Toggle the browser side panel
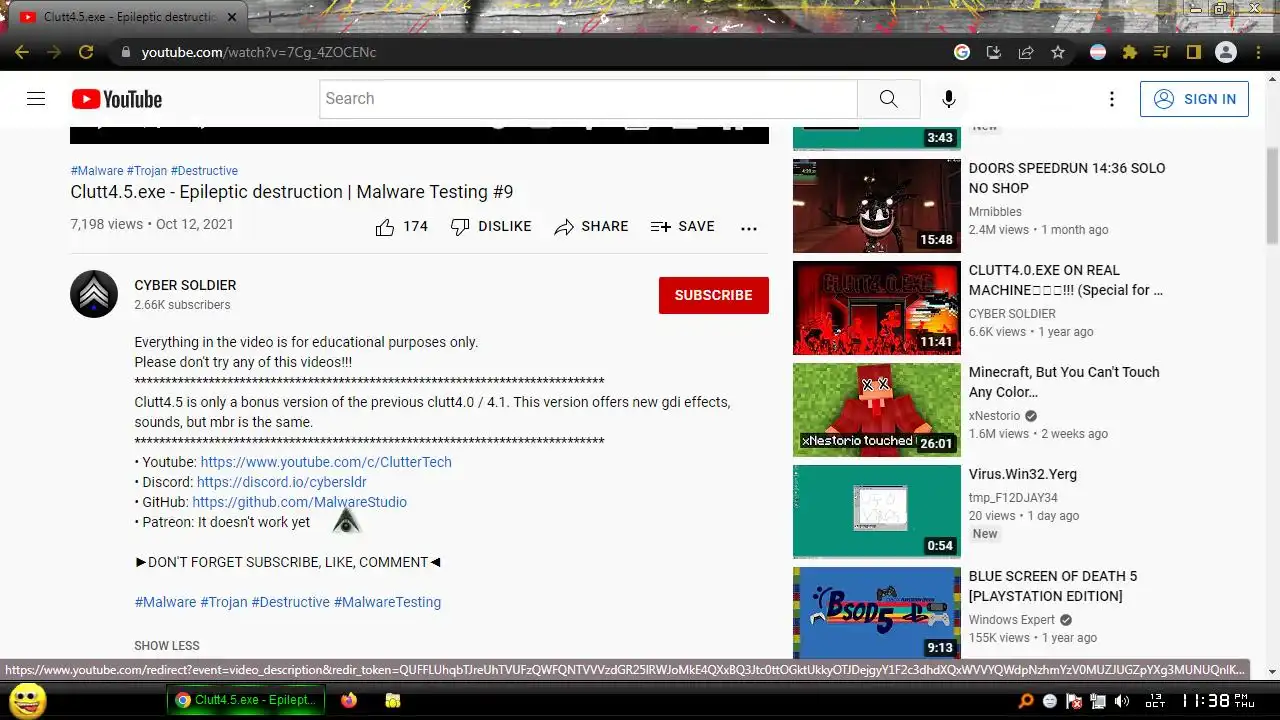 1193,52
